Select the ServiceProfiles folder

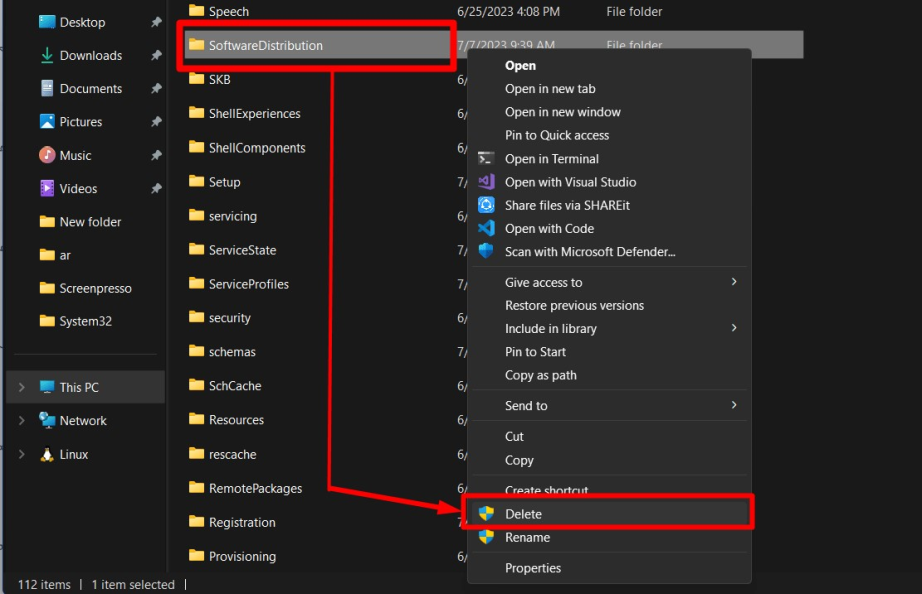pos(248,284)
